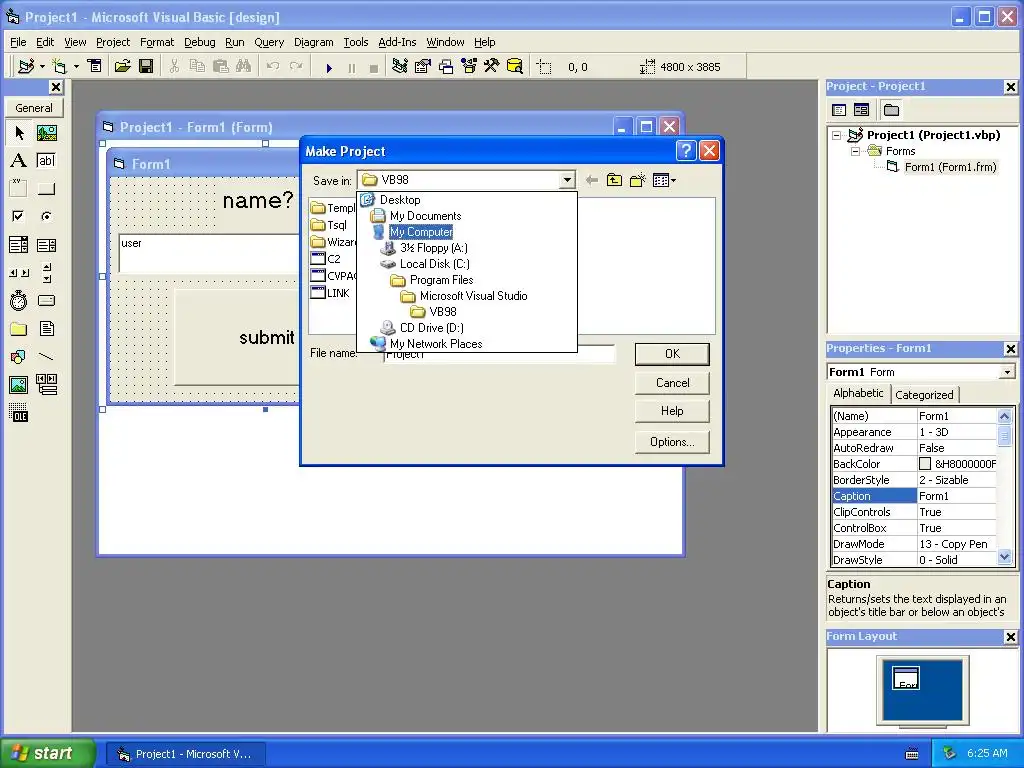Click the File name input field
This screenshot has width=1024, height=768.
tap(499, 354)
